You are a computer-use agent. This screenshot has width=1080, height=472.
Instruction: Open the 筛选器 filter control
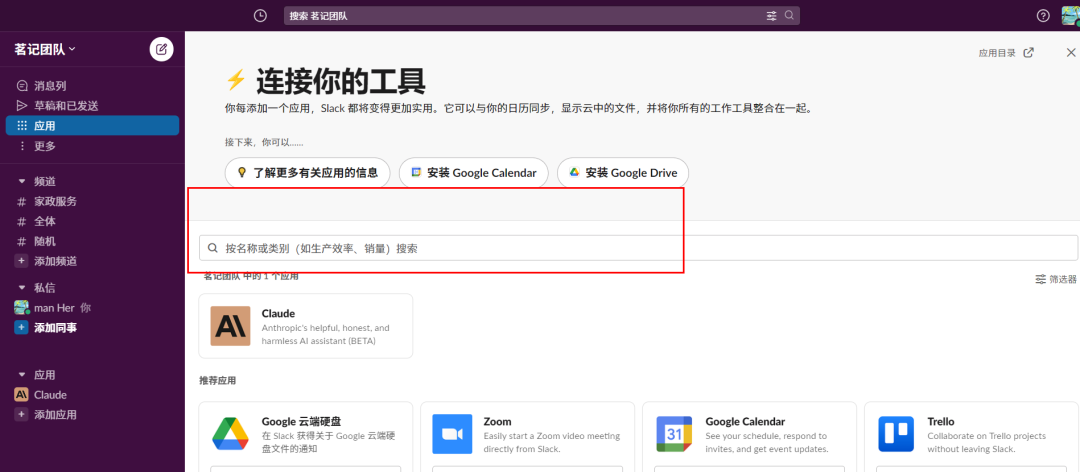point(1055,280)
